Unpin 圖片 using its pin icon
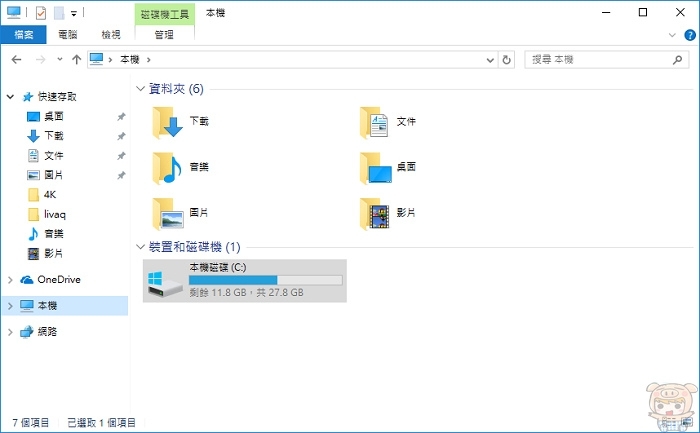The image size is (700, 433). (x=121, y=175)
